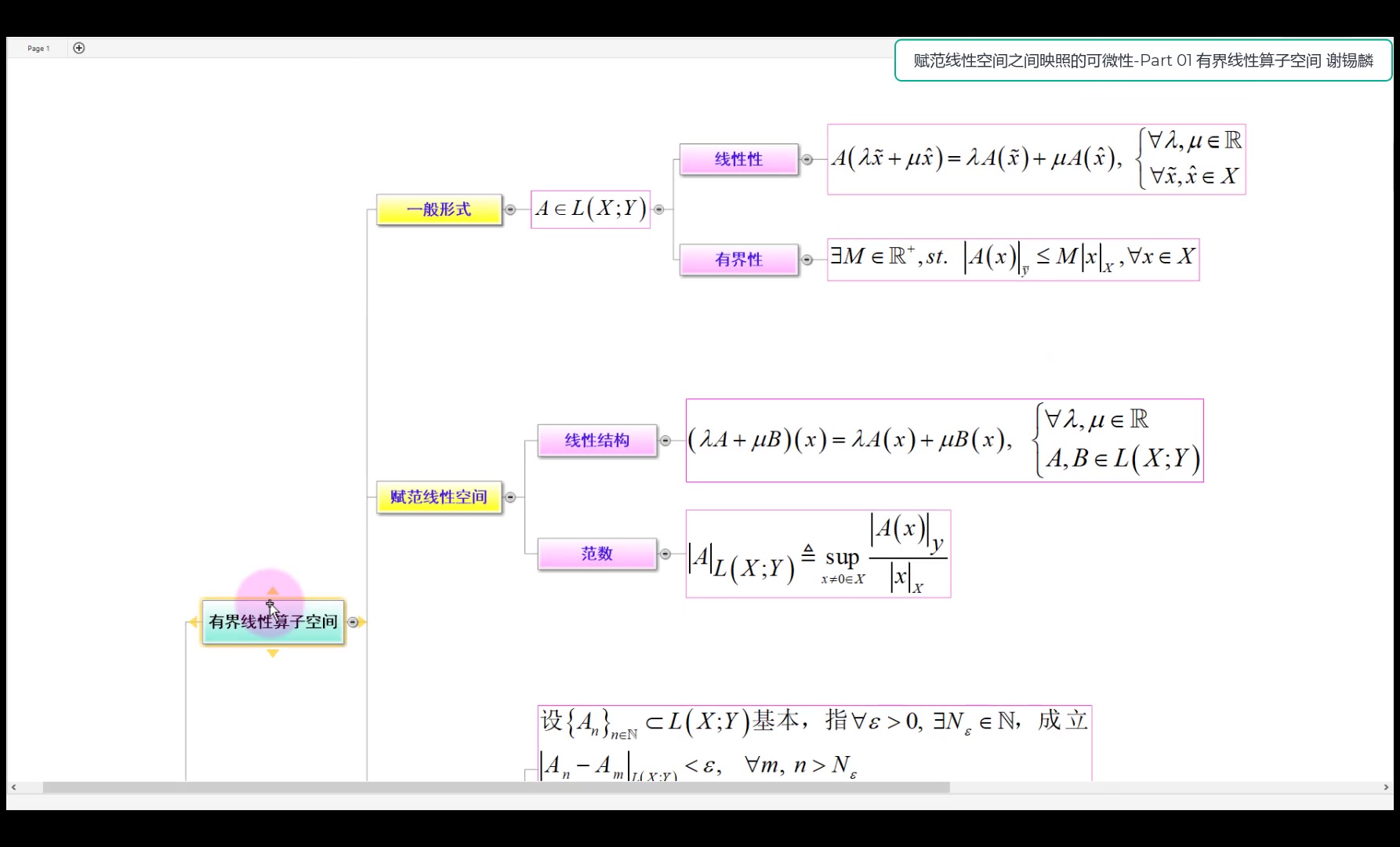This screenshot has width=1400, height=847.
Task: Collapse the A∈L(X;Y) node toggle
Action: pos(659,209)
